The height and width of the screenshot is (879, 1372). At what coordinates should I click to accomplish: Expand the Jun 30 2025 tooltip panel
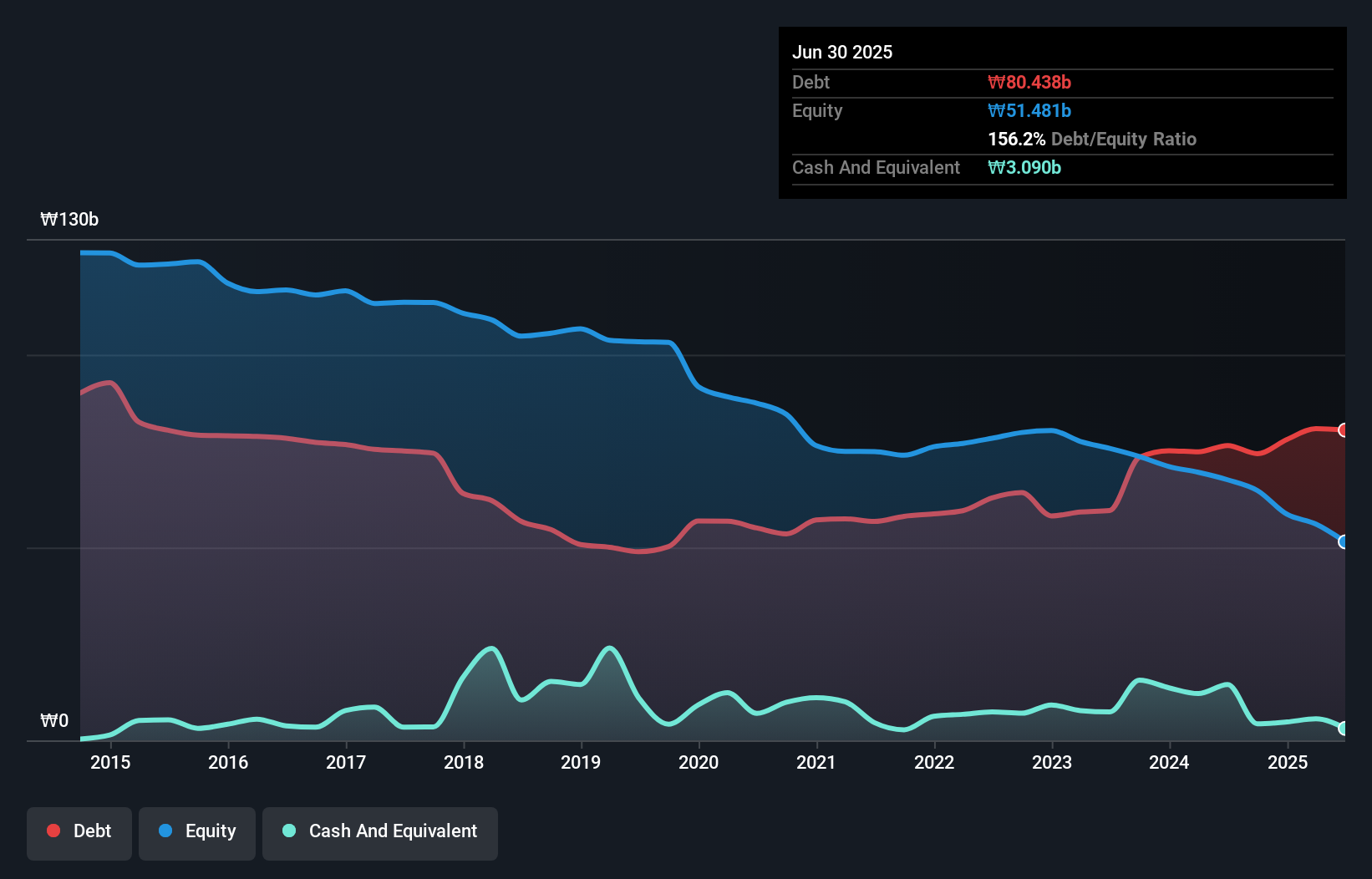point(842,52)
